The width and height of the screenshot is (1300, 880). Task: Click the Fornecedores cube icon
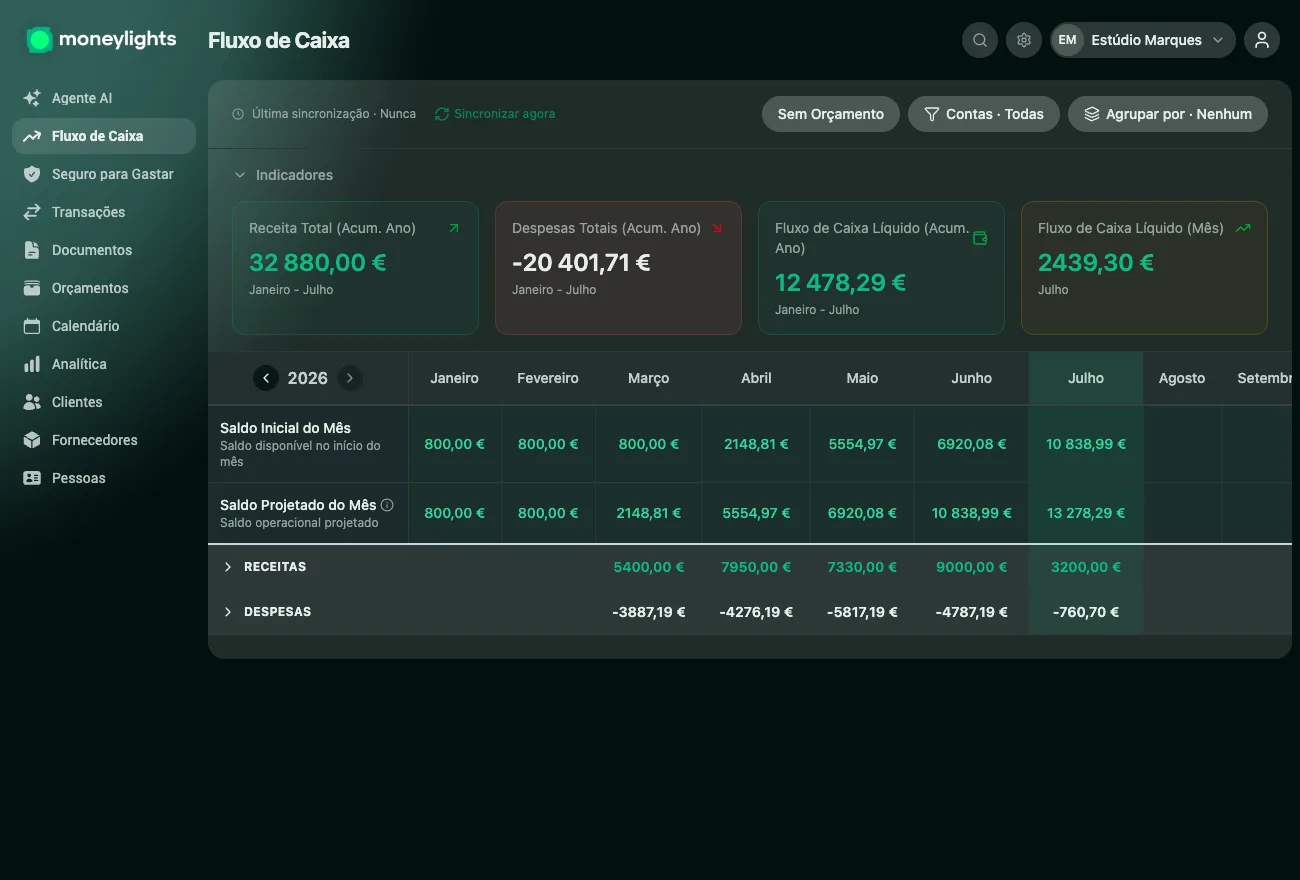coord(32,440)
